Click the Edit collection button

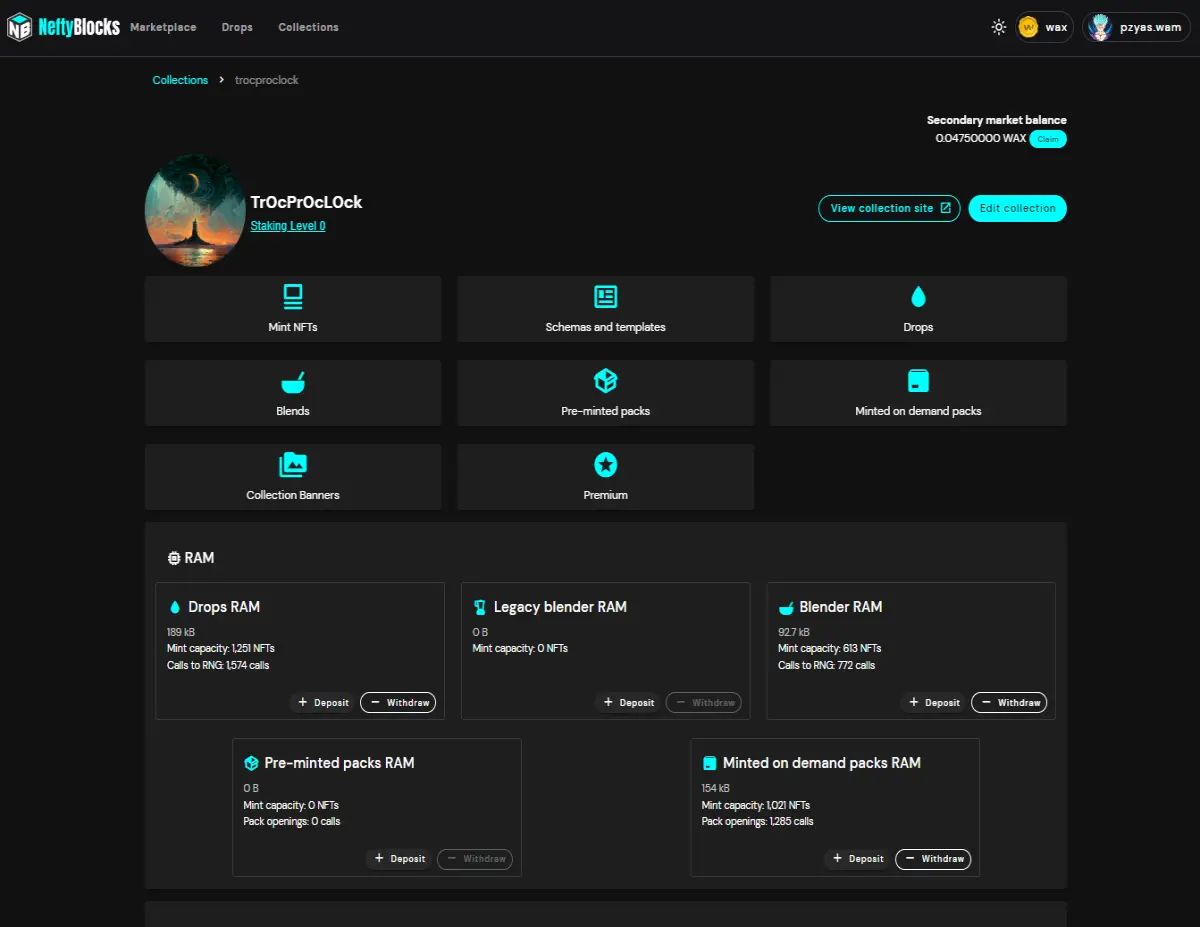[x=1017, y=208]
